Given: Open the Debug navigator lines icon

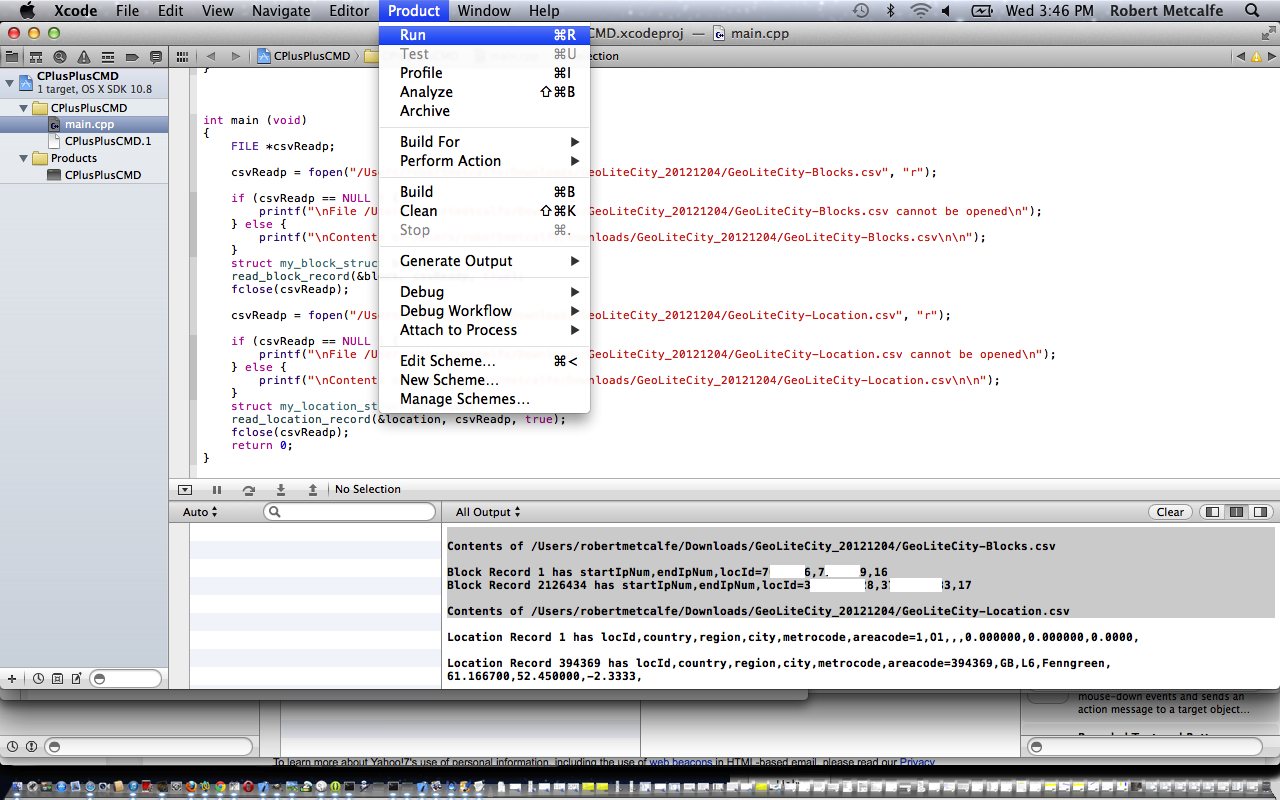Looking at the screenshot, I should point(107,57).
